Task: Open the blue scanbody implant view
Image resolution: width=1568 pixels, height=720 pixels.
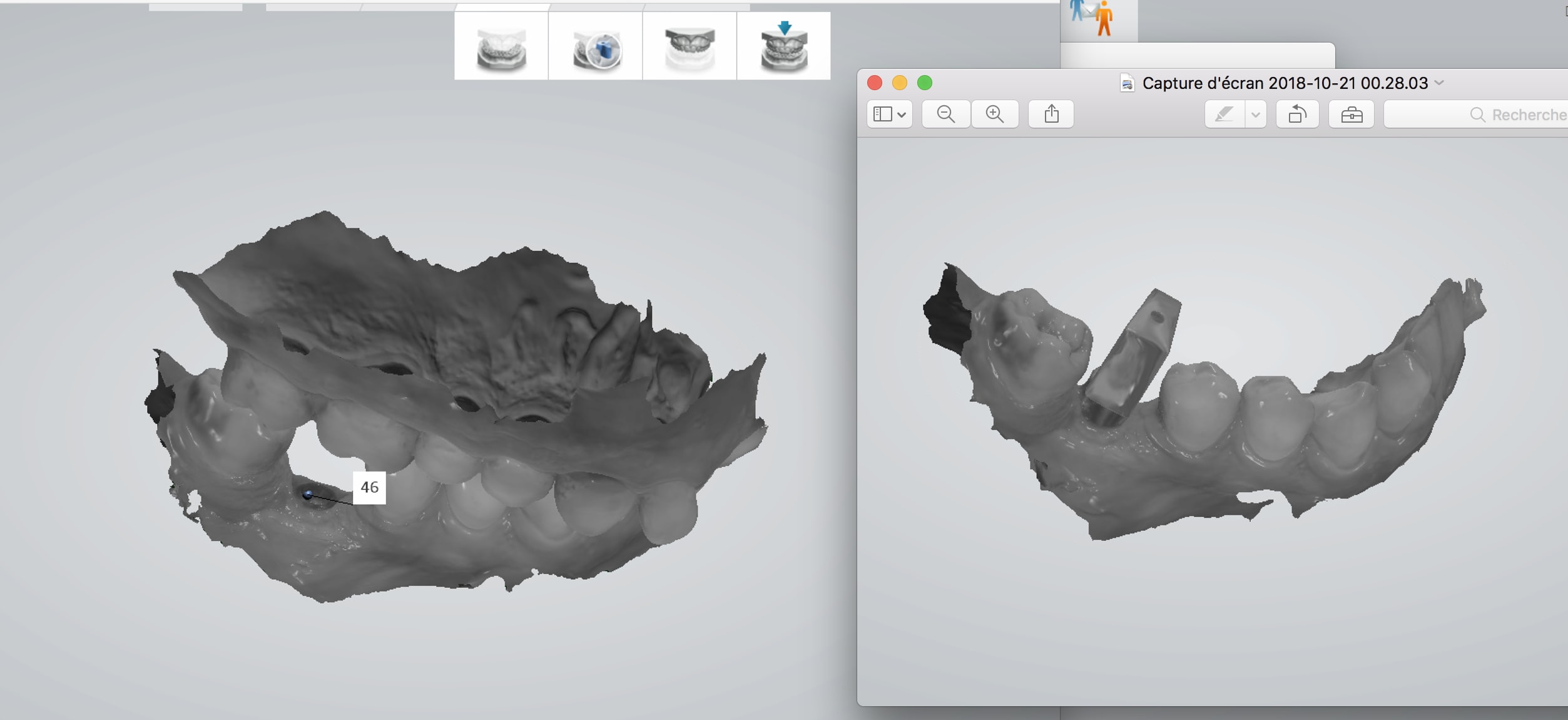Action: 596,48
